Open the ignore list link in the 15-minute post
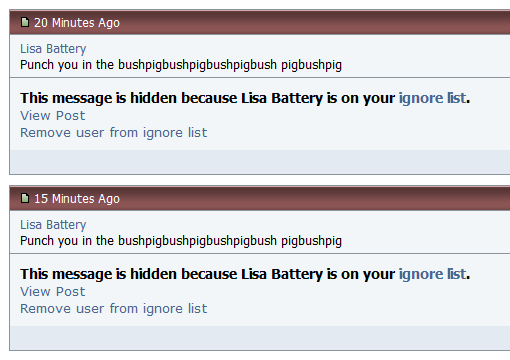510x360 pixels. point(432,274)
